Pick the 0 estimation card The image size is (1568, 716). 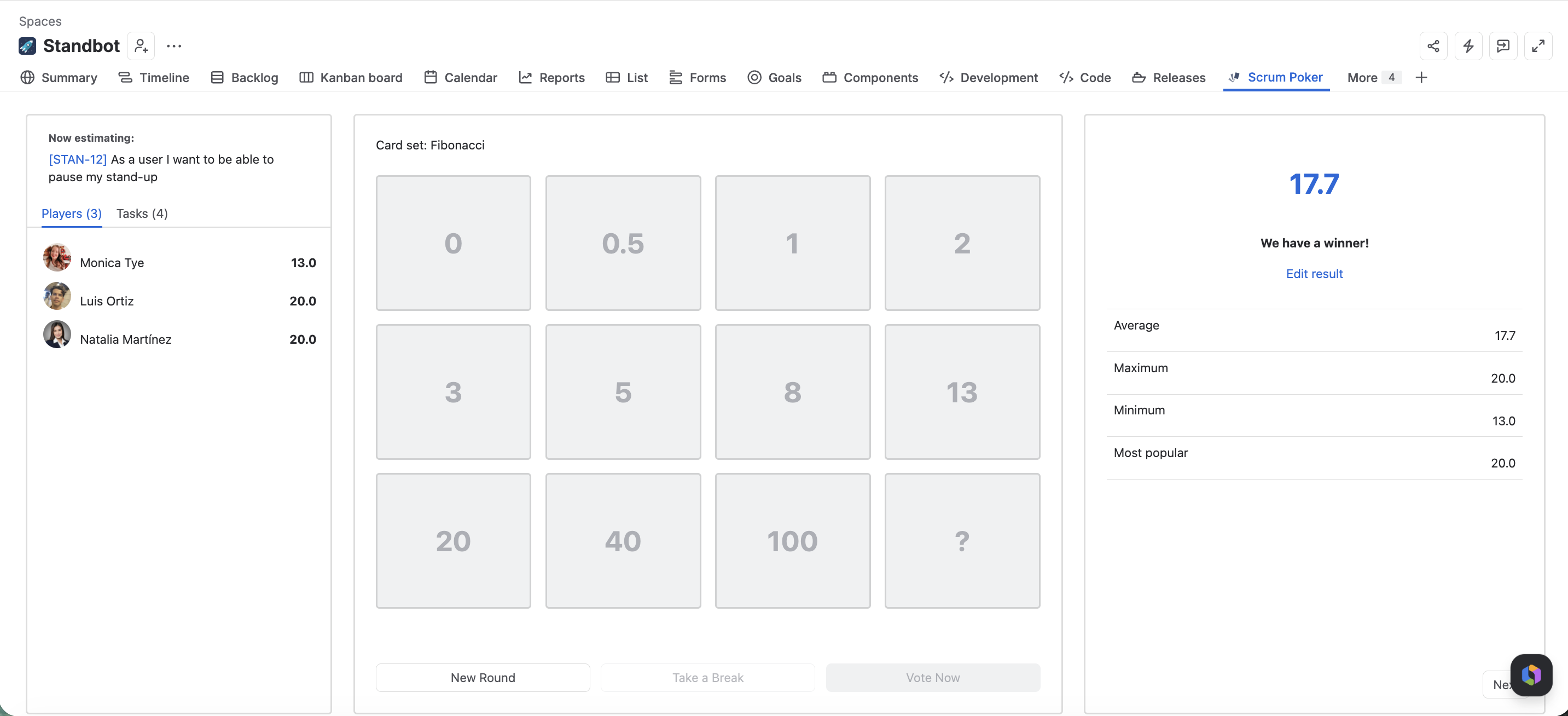(454, 243)
